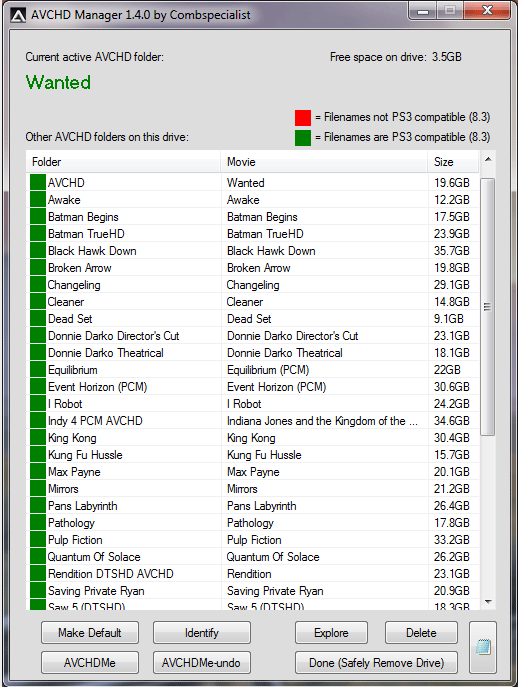Click the Make Default button
Viewport: 518px width, 687px height.
(x=90, y=633)
